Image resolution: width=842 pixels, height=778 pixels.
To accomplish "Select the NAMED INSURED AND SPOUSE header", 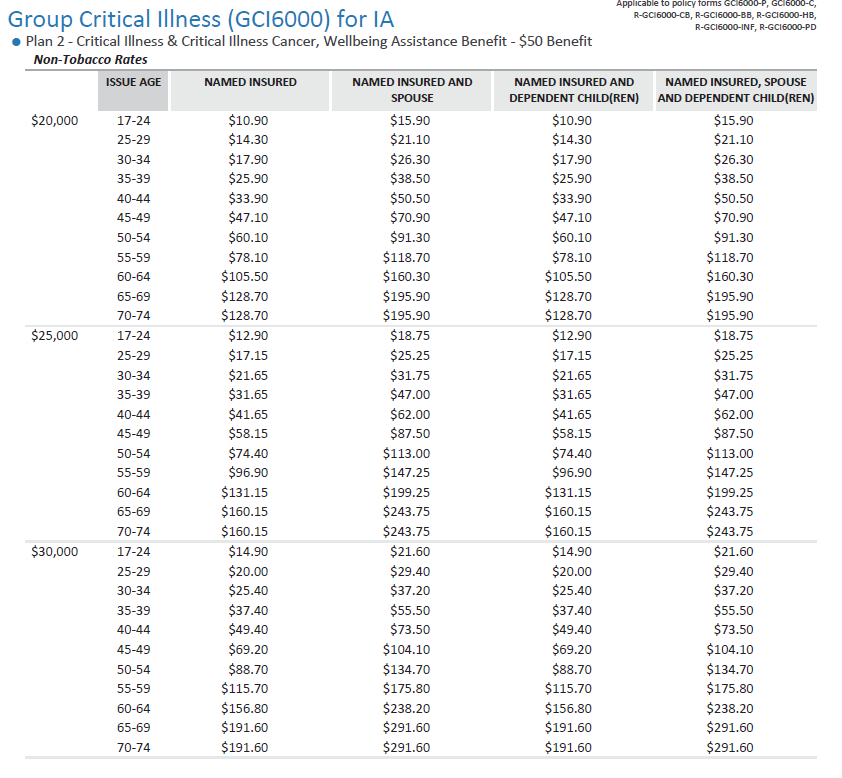I will (412, 90).
